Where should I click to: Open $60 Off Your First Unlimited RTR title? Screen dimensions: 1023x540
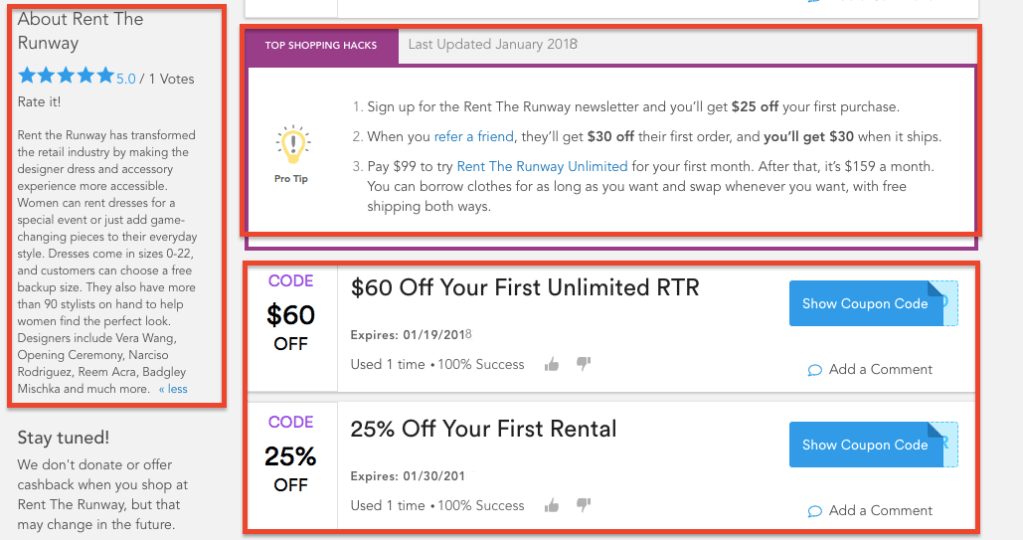[x=525, y=288]
